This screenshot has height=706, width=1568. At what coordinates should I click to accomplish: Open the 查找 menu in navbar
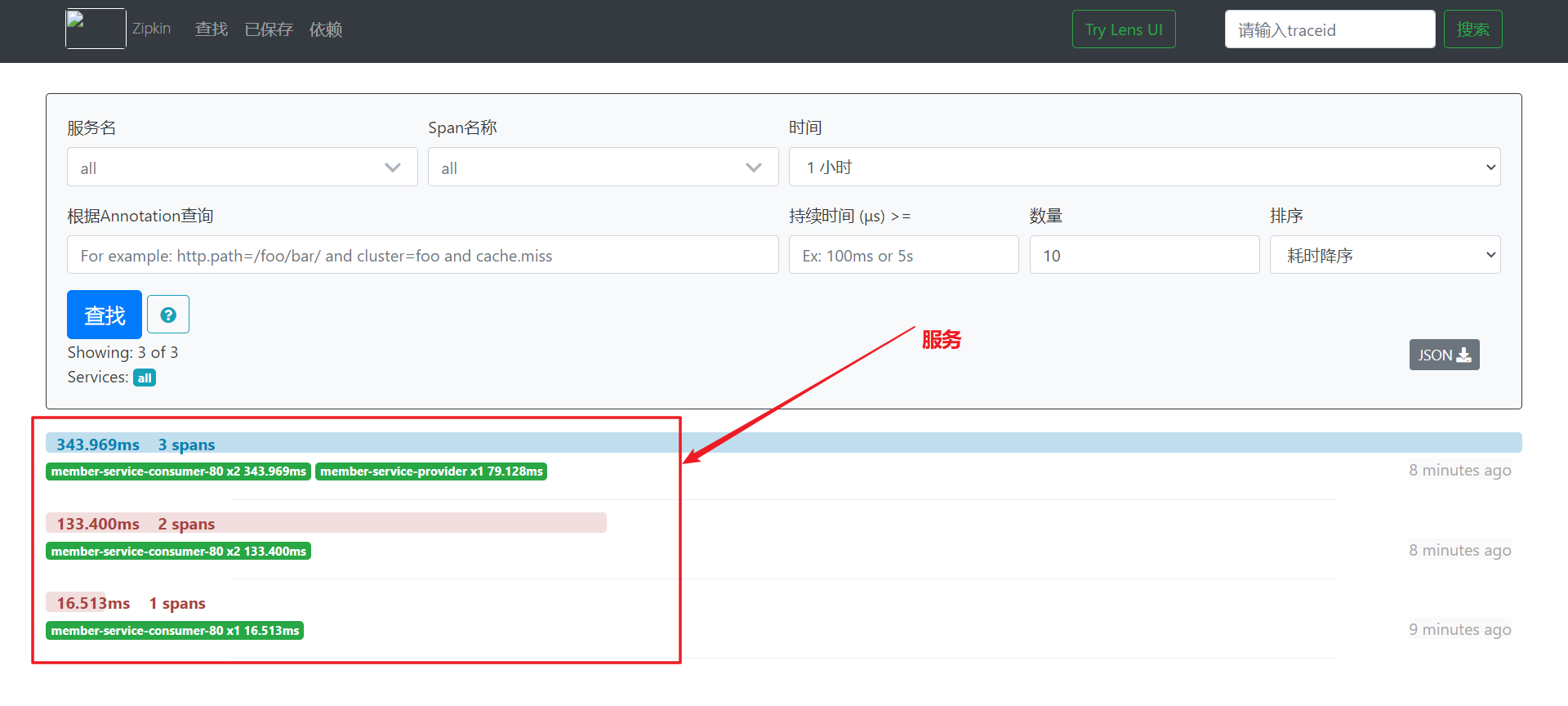[211, 29]
